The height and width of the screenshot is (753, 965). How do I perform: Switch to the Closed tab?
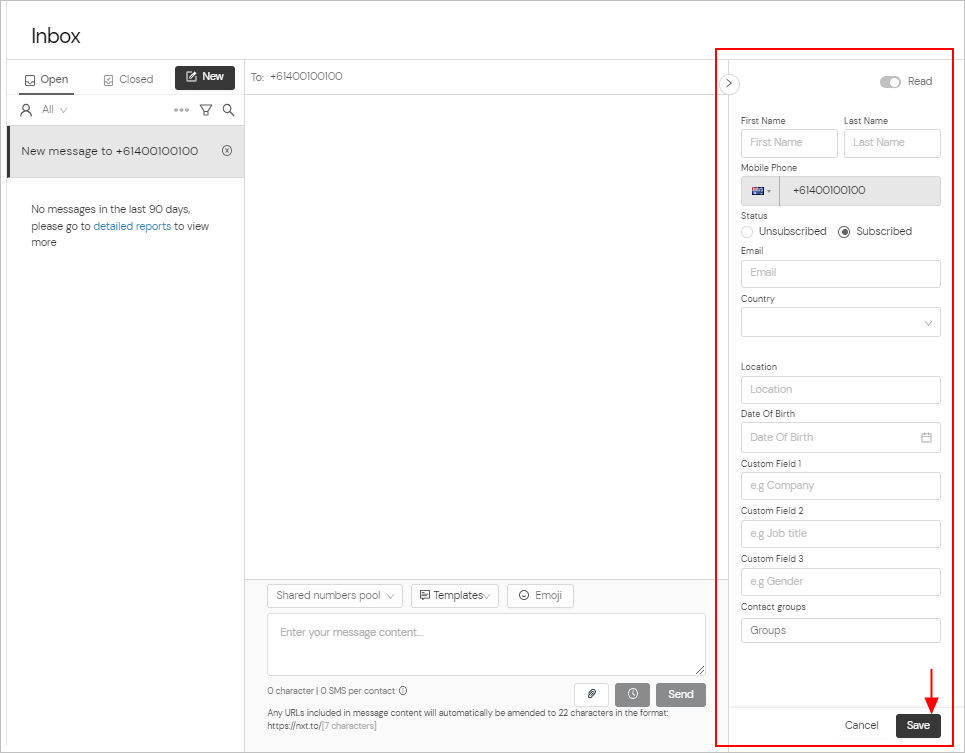(x=128, y=78)
